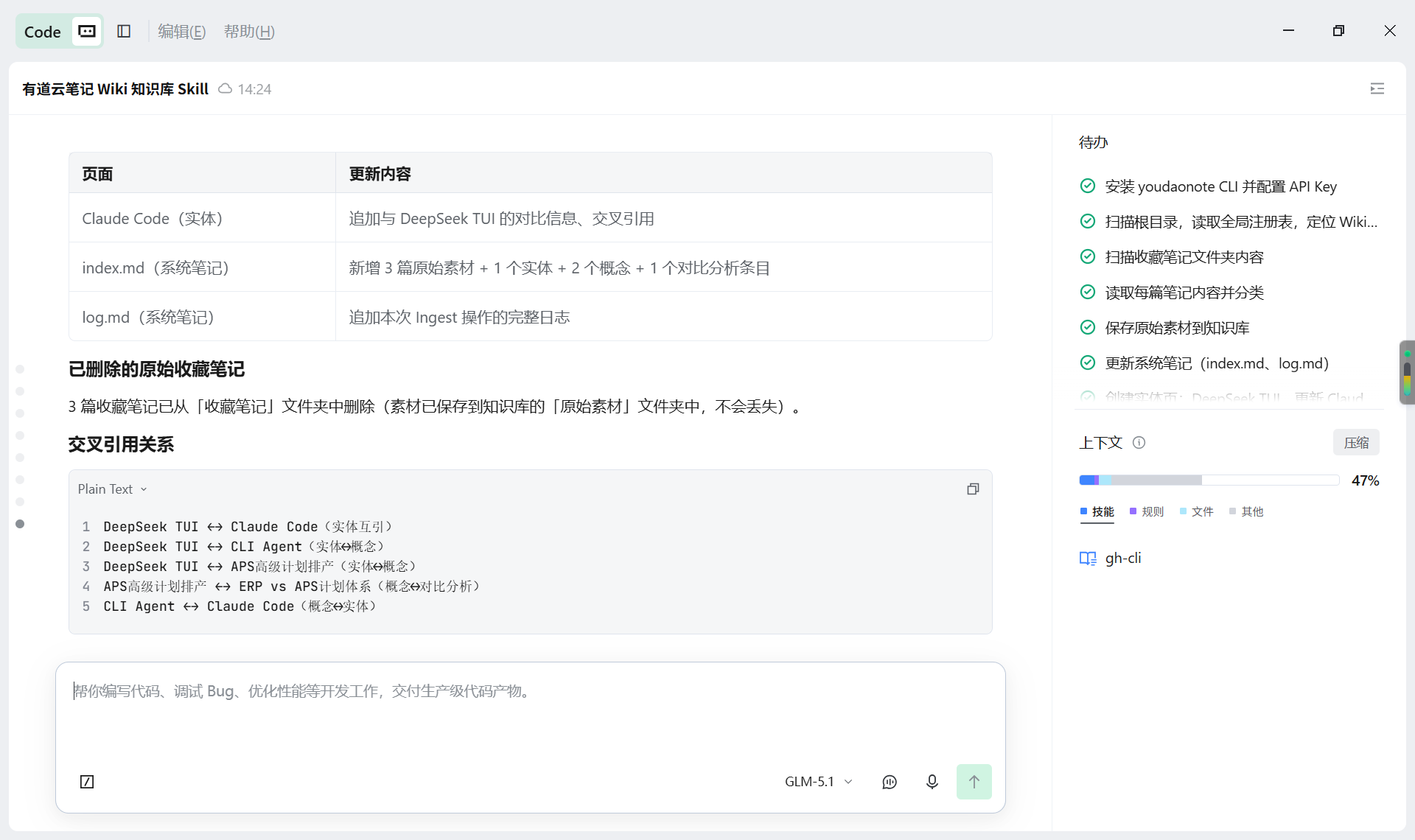Open the GLM-5.1 model selector
Image resolution: width=1415 pixels, height=840 pixels.
click(x=818, y=782)
